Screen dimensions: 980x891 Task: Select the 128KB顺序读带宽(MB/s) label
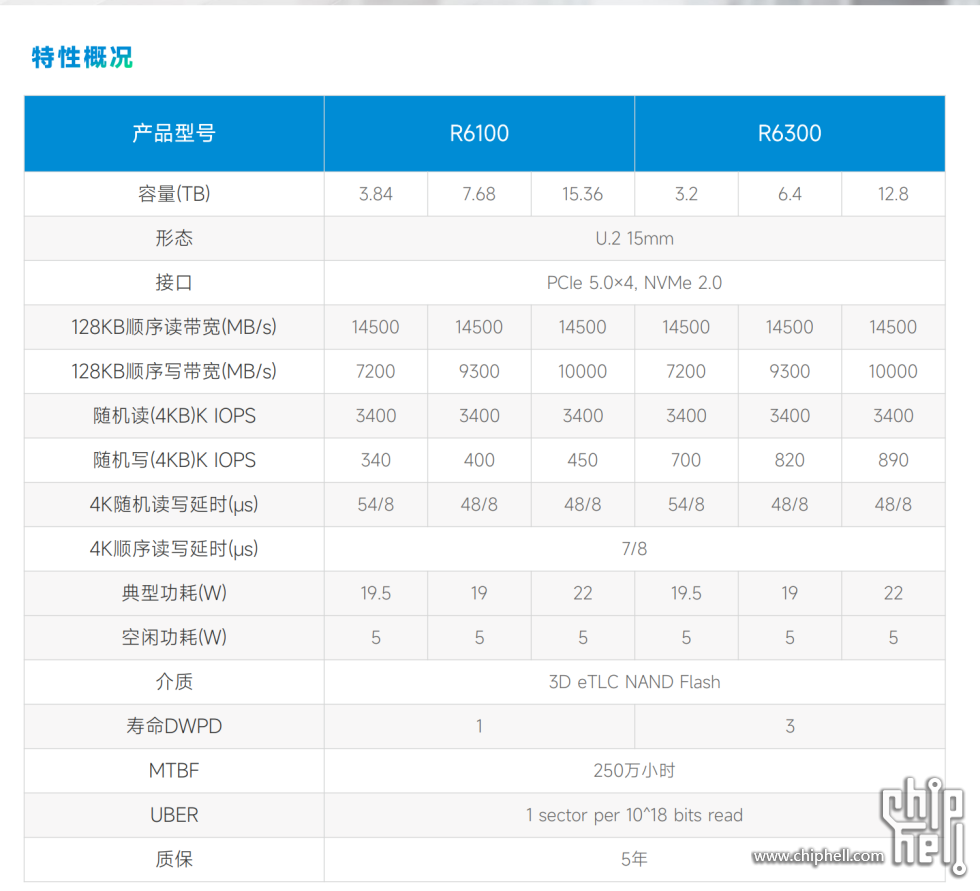tap(174, 327)
